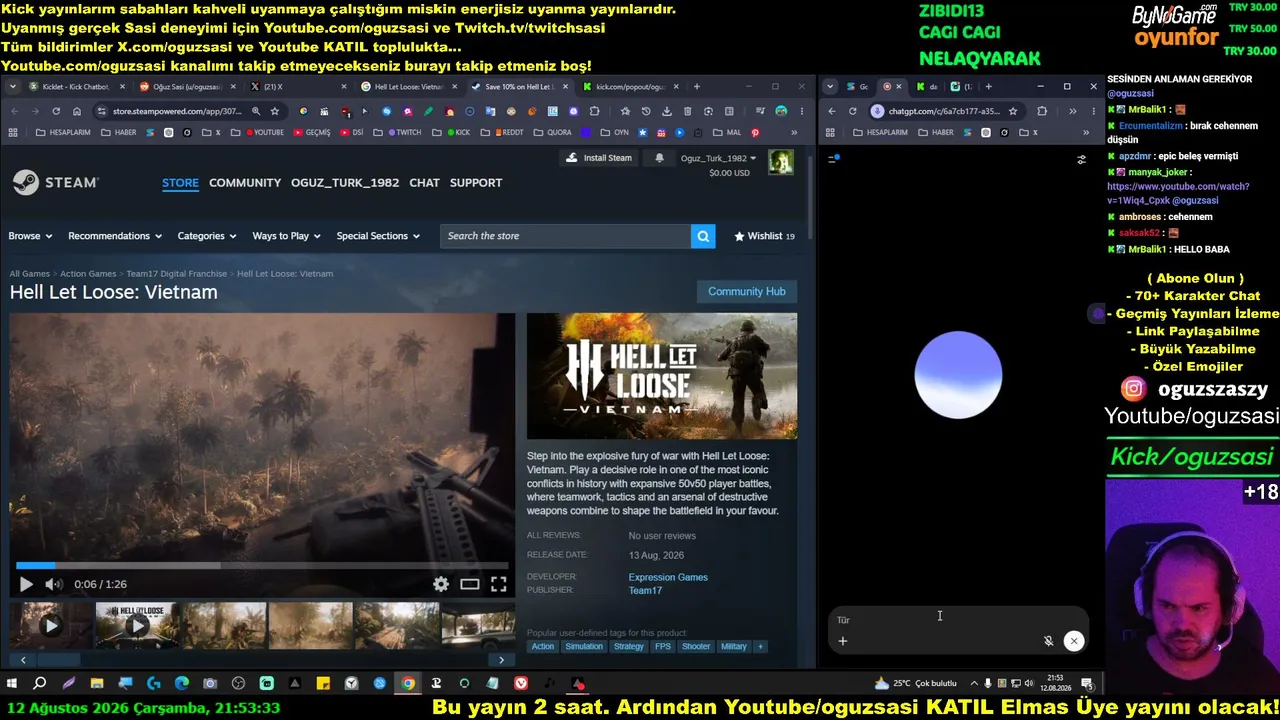
Task: Open ChatGPT voice settings sliders icon
Action: click(1081, 159)
